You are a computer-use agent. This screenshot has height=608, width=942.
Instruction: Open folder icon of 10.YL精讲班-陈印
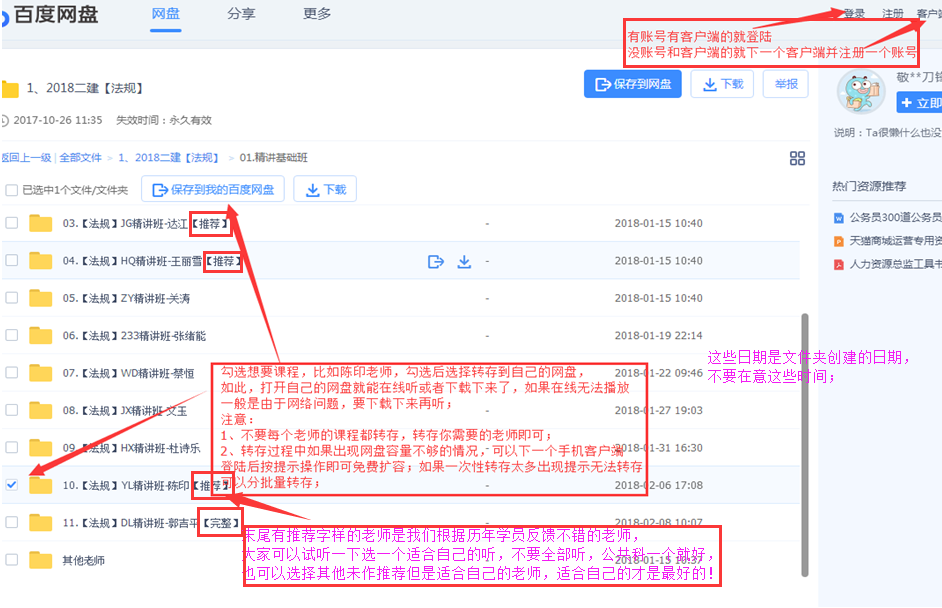[x=40, y=485]
